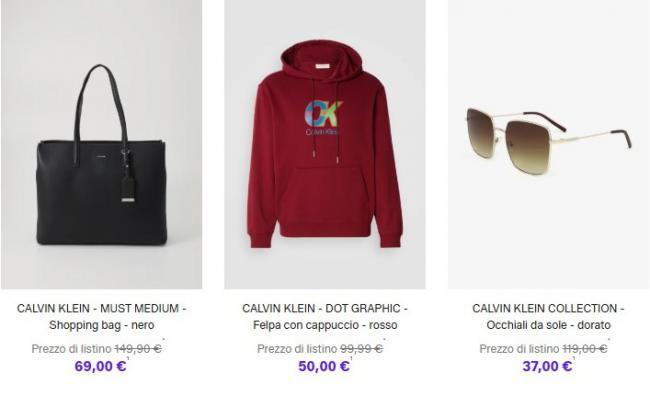This screenshot has height=407, width=650.
Task: Open the 'Occhiali da sole - dorato' title link
Action: click(548, 317)
